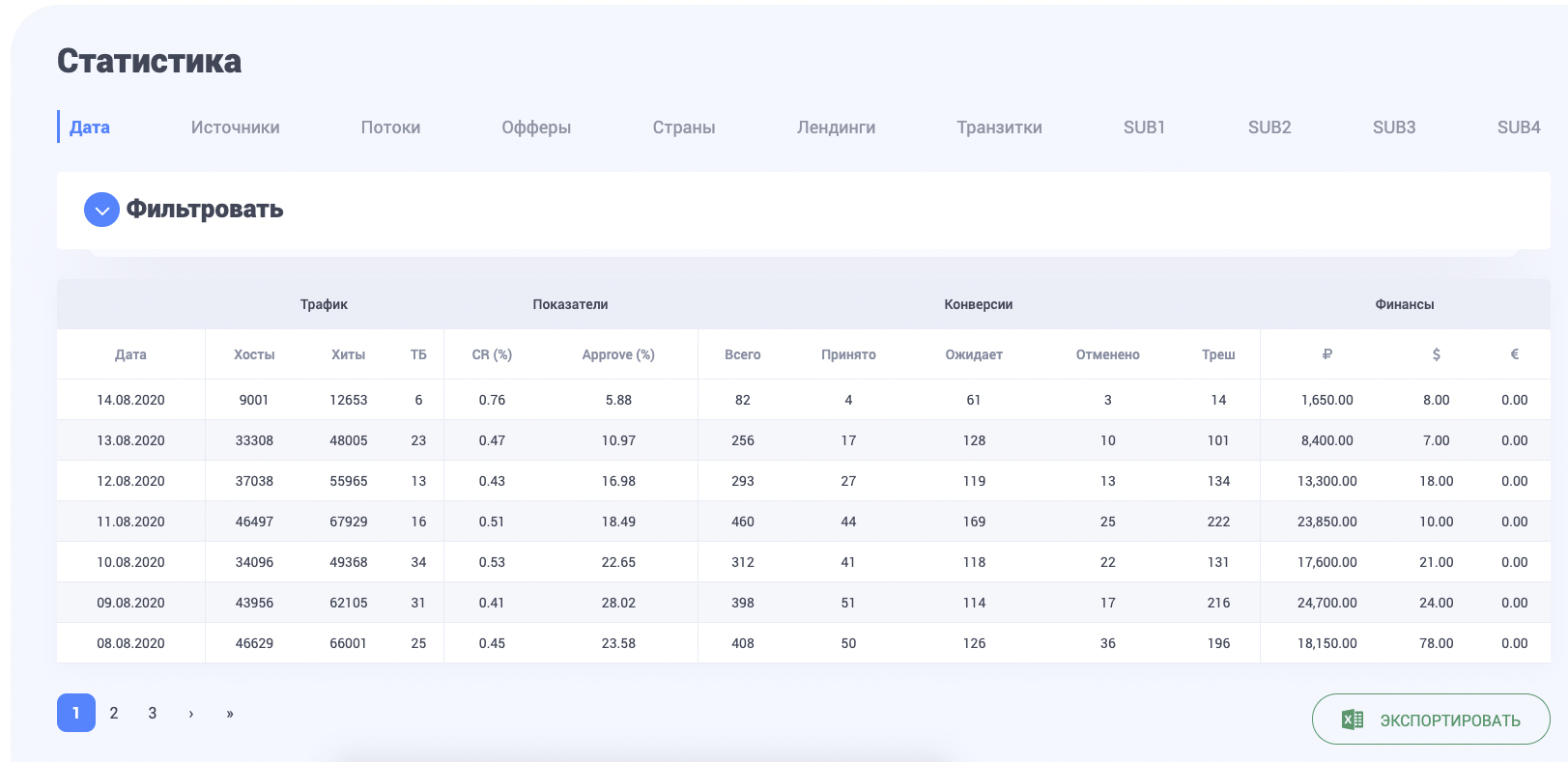This screenshot has width=1568, height=762.
Task: Go to pagination page 3
Action: (153, 713)
